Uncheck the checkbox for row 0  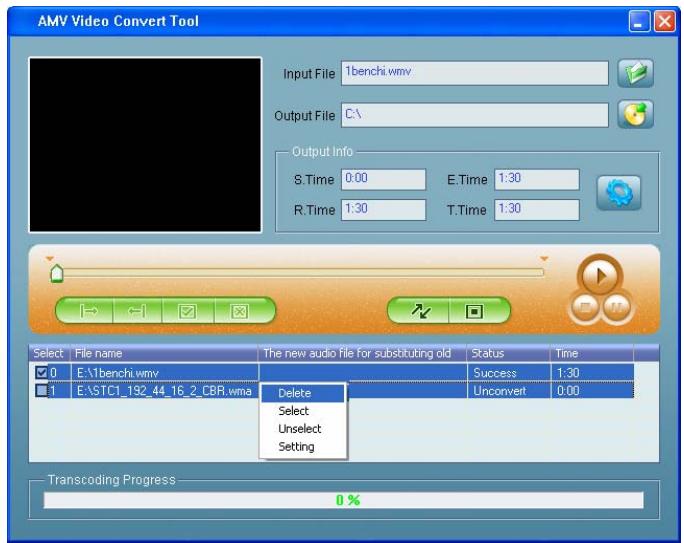click(41, 372)
